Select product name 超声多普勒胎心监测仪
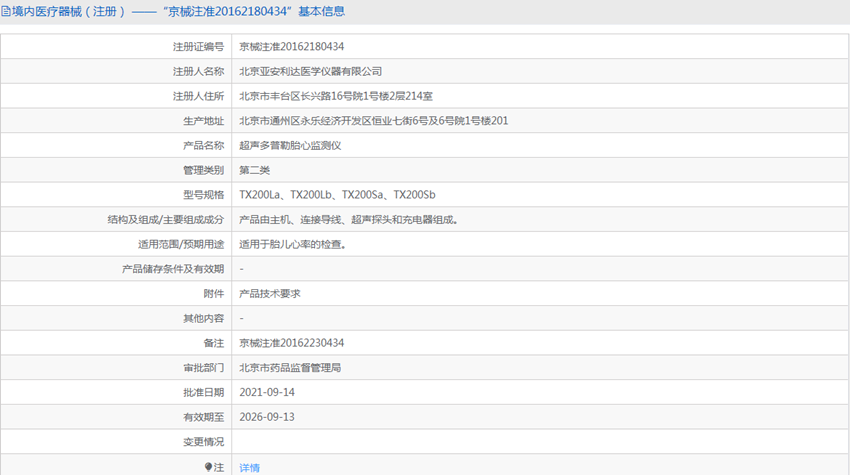 (x=290, y=145)
